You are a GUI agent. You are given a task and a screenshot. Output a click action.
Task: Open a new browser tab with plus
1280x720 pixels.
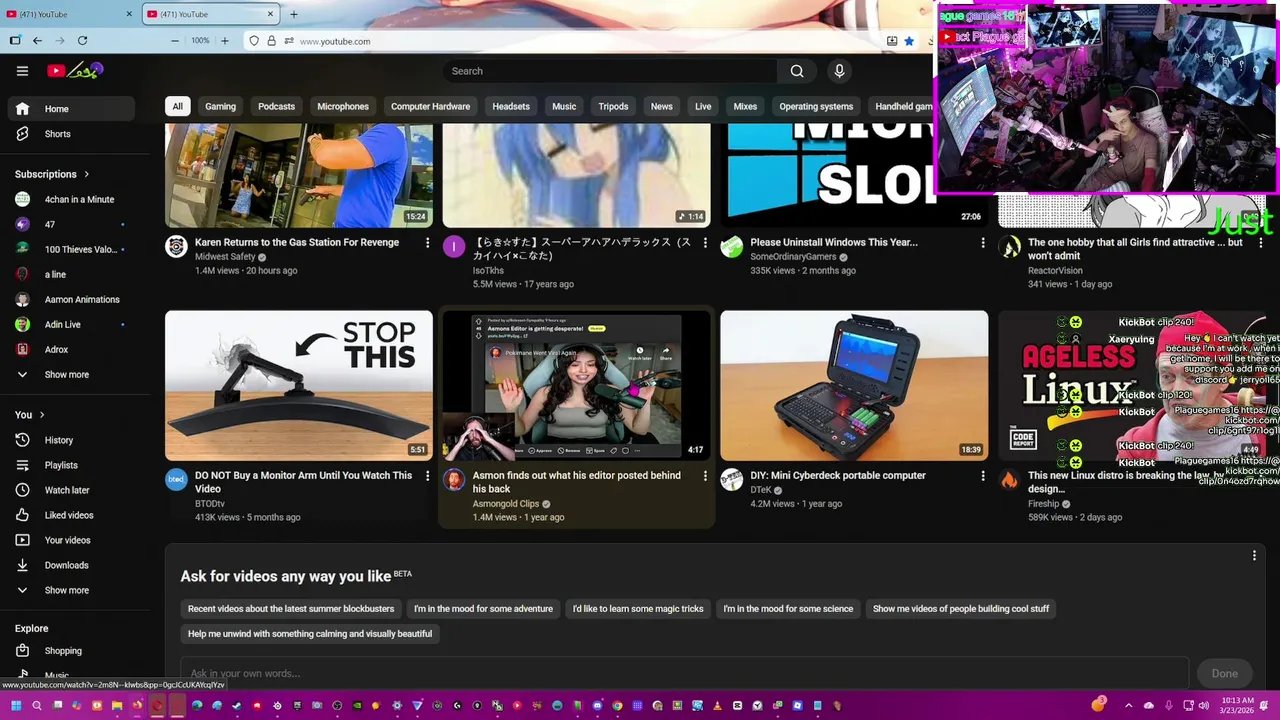pyautogui.click(x=293, y=14)
